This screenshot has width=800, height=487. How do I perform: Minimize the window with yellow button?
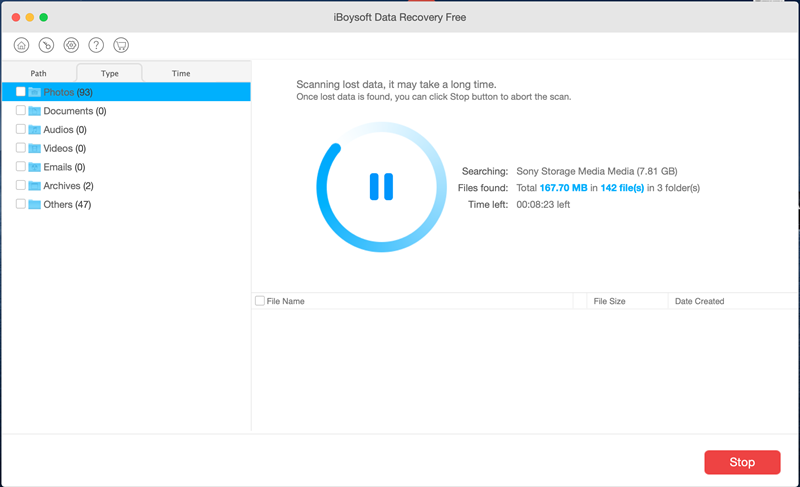30,17
